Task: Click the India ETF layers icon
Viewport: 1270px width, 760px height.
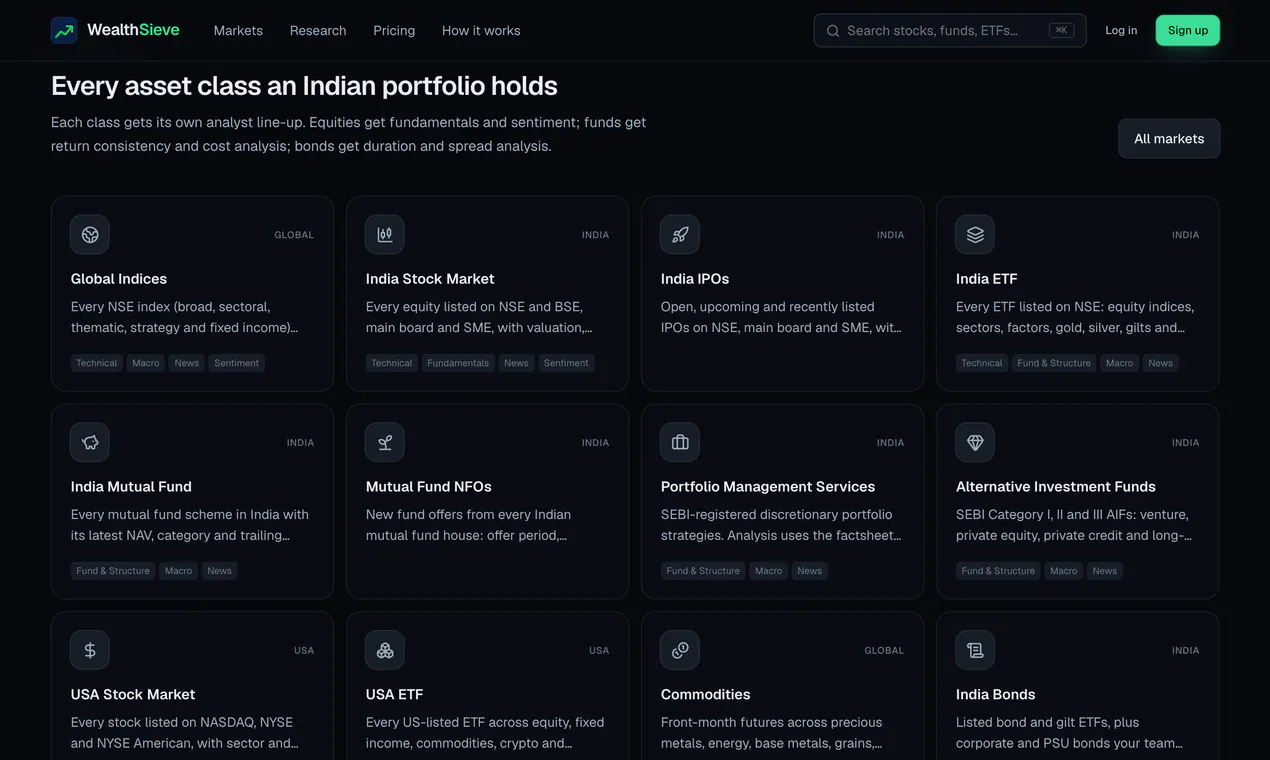Action: click(975, 235)
